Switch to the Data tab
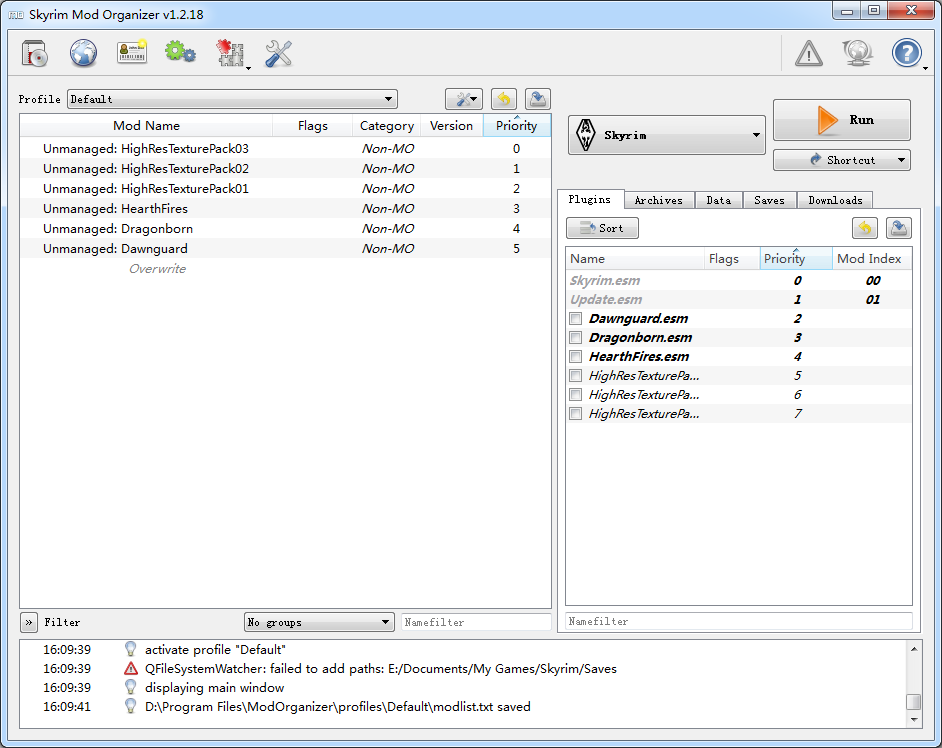This screenshot has width=942, height=748. pyautogui.click(x=719, y=201)
